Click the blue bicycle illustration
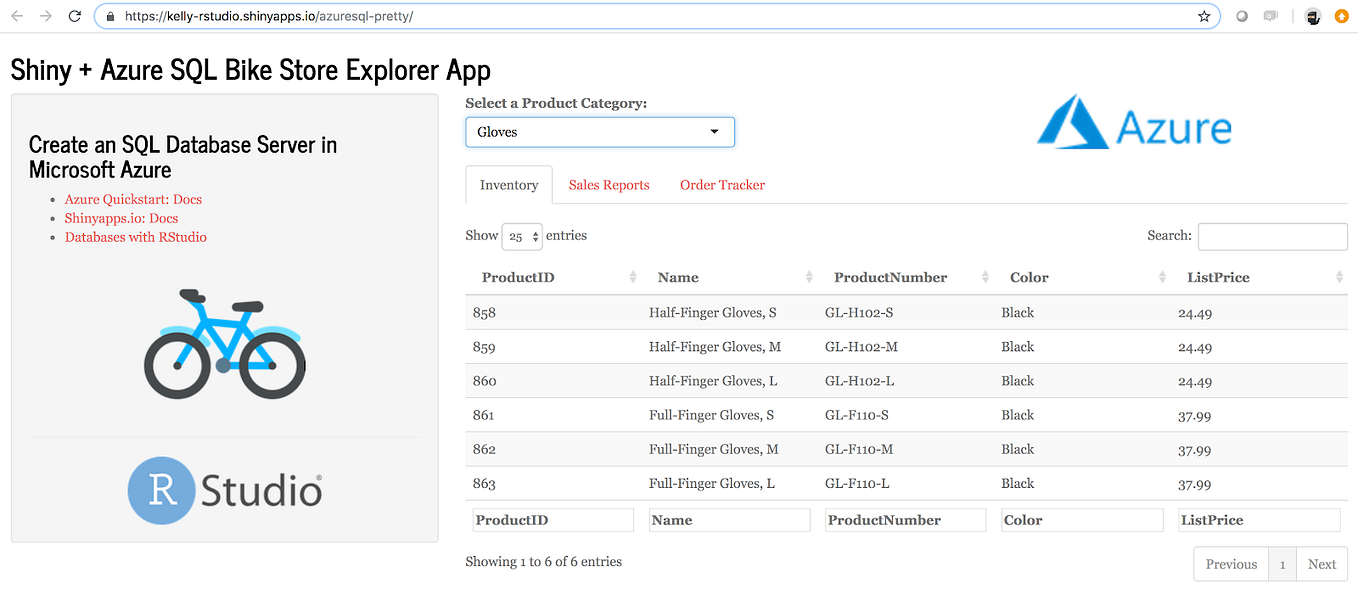This screenshot has width=1358, height=594. click(x=224, y=343)
